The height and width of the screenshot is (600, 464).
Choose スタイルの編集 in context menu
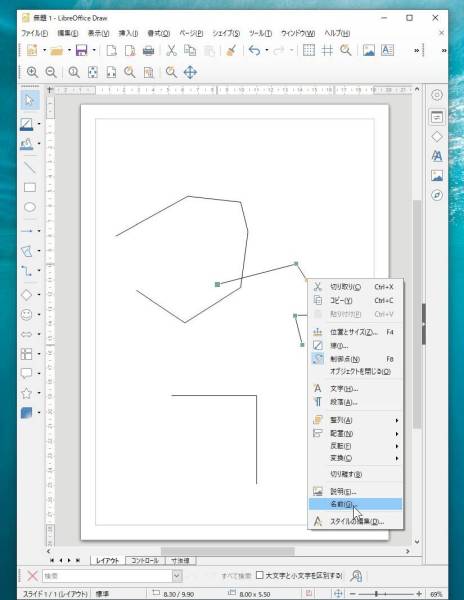[x=355, y=521]
